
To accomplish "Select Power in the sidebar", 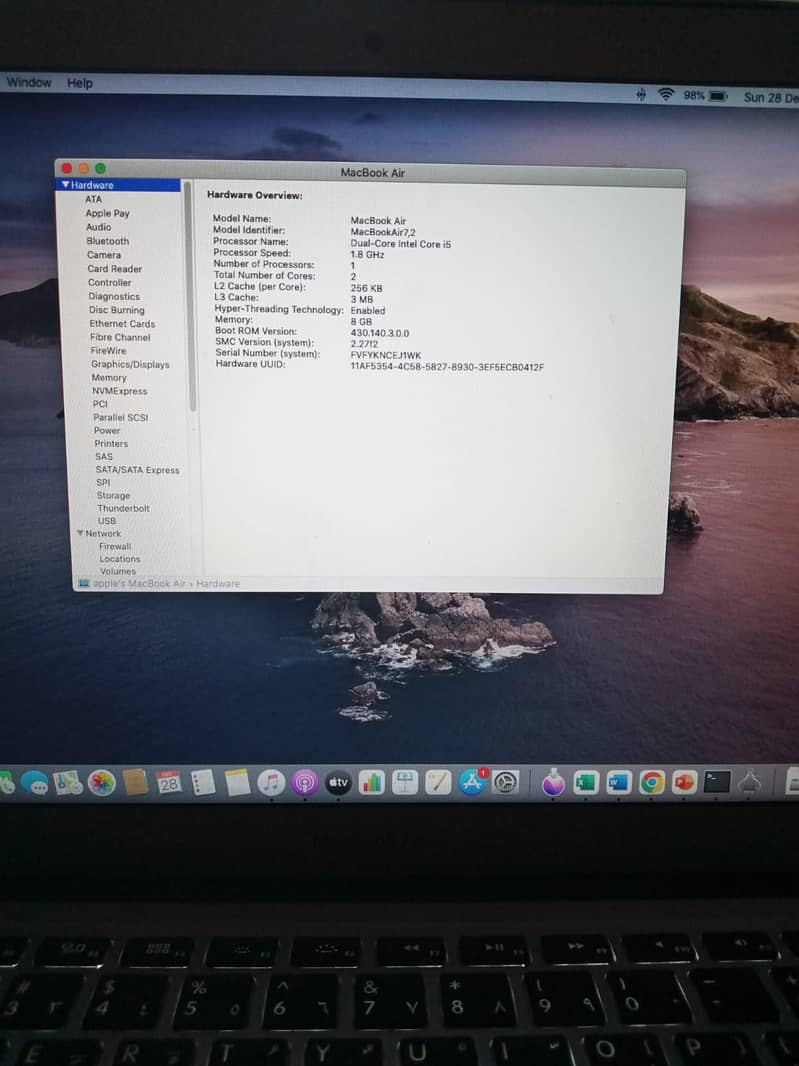I will click(107, 430).
